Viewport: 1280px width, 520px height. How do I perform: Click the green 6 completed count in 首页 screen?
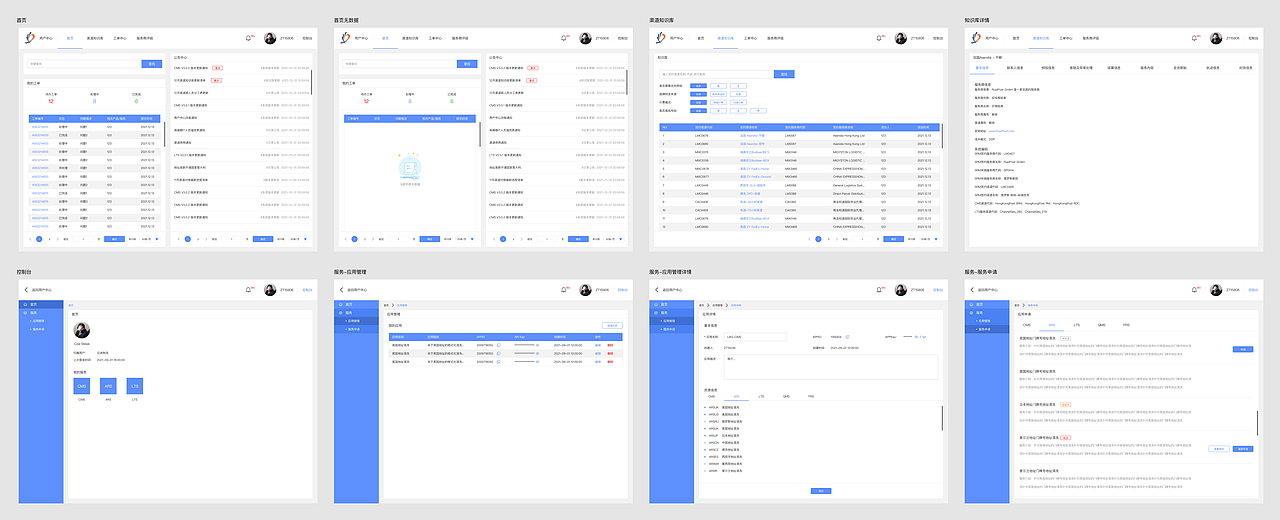[x=137, y=101]
